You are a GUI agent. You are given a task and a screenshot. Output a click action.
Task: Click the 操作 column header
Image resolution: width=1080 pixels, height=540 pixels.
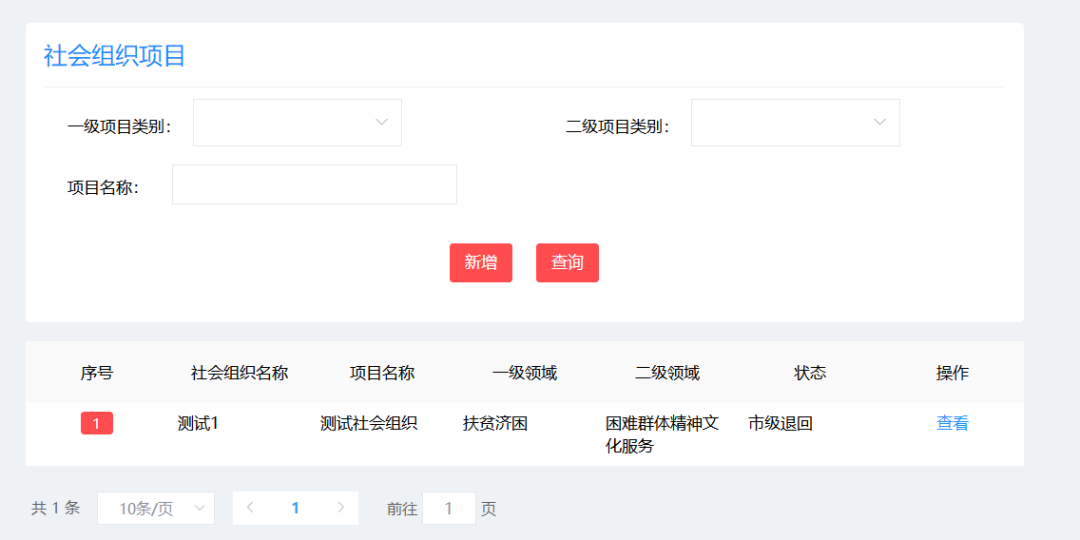click(953, 373)
